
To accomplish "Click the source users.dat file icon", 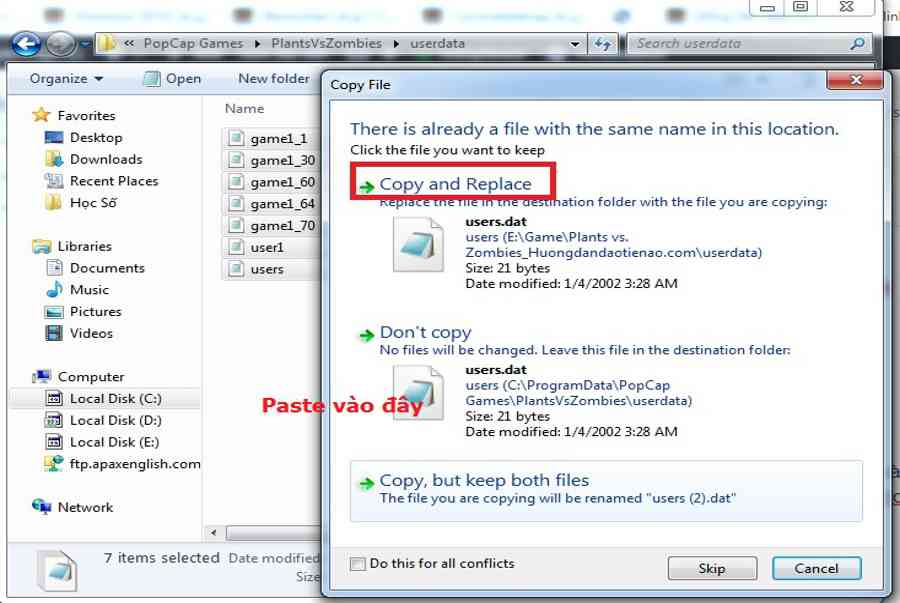I will pos(418,245).
